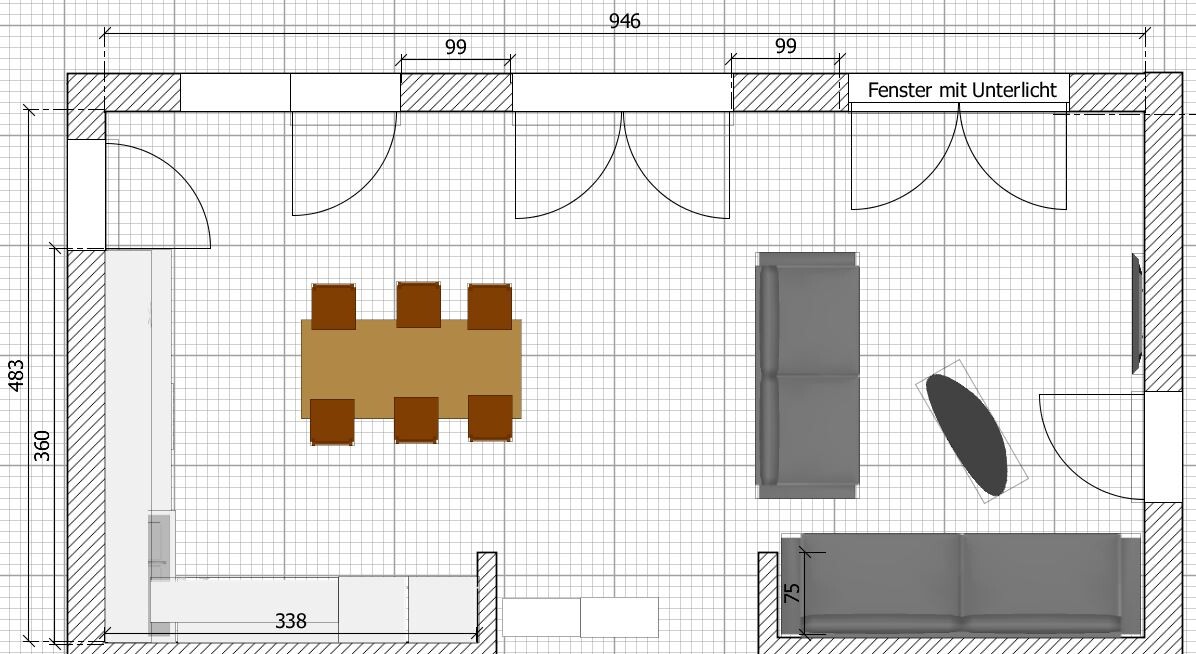1196x654 pixels.
Task: Click the top-middle dining chair
Action: pos(419,305)
